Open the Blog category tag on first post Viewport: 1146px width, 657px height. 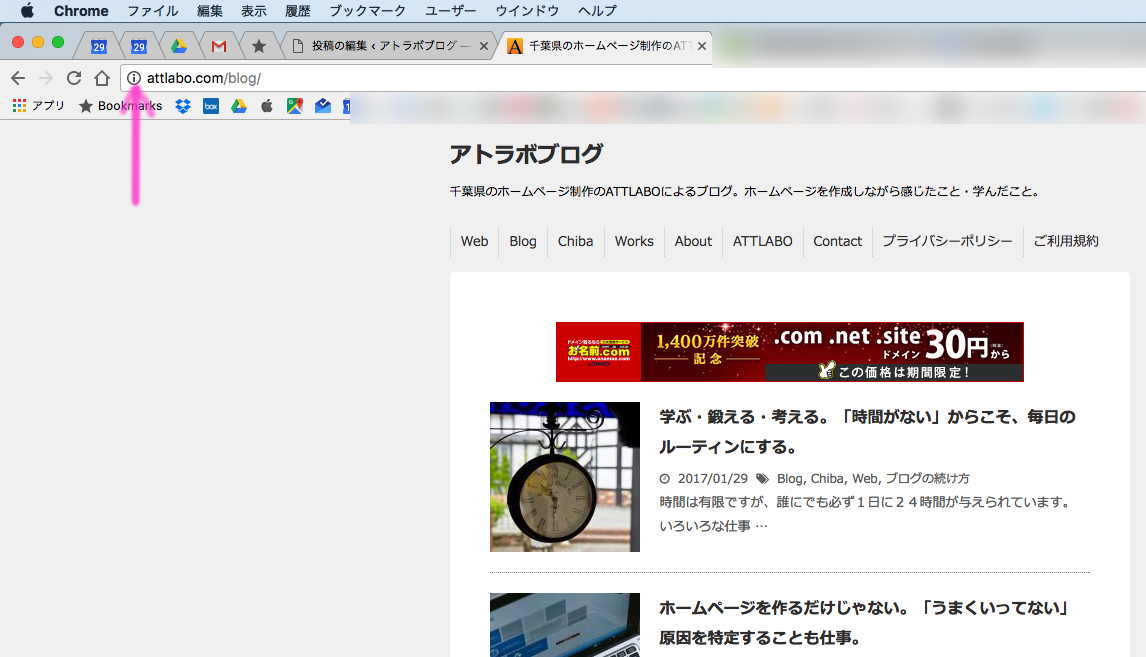(x=789, y=479)
